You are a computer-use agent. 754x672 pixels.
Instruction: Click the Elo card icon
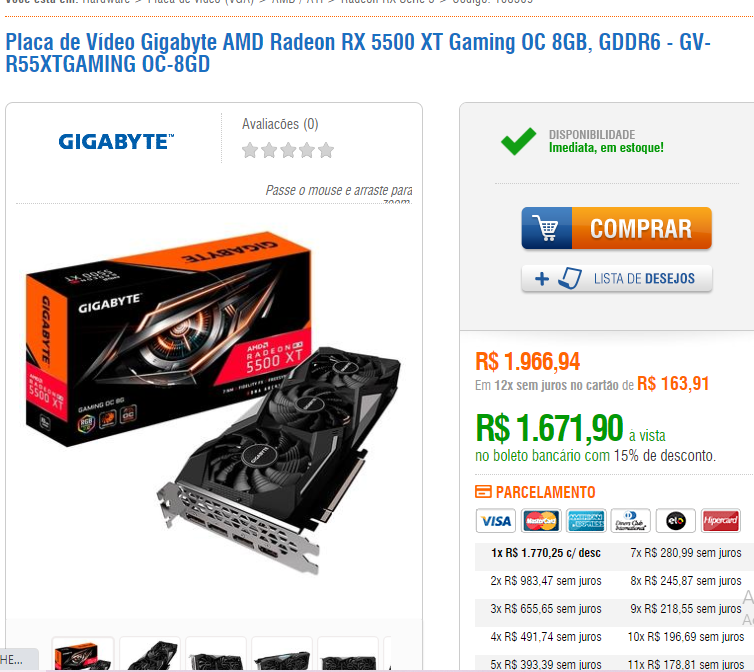(676, 521)
